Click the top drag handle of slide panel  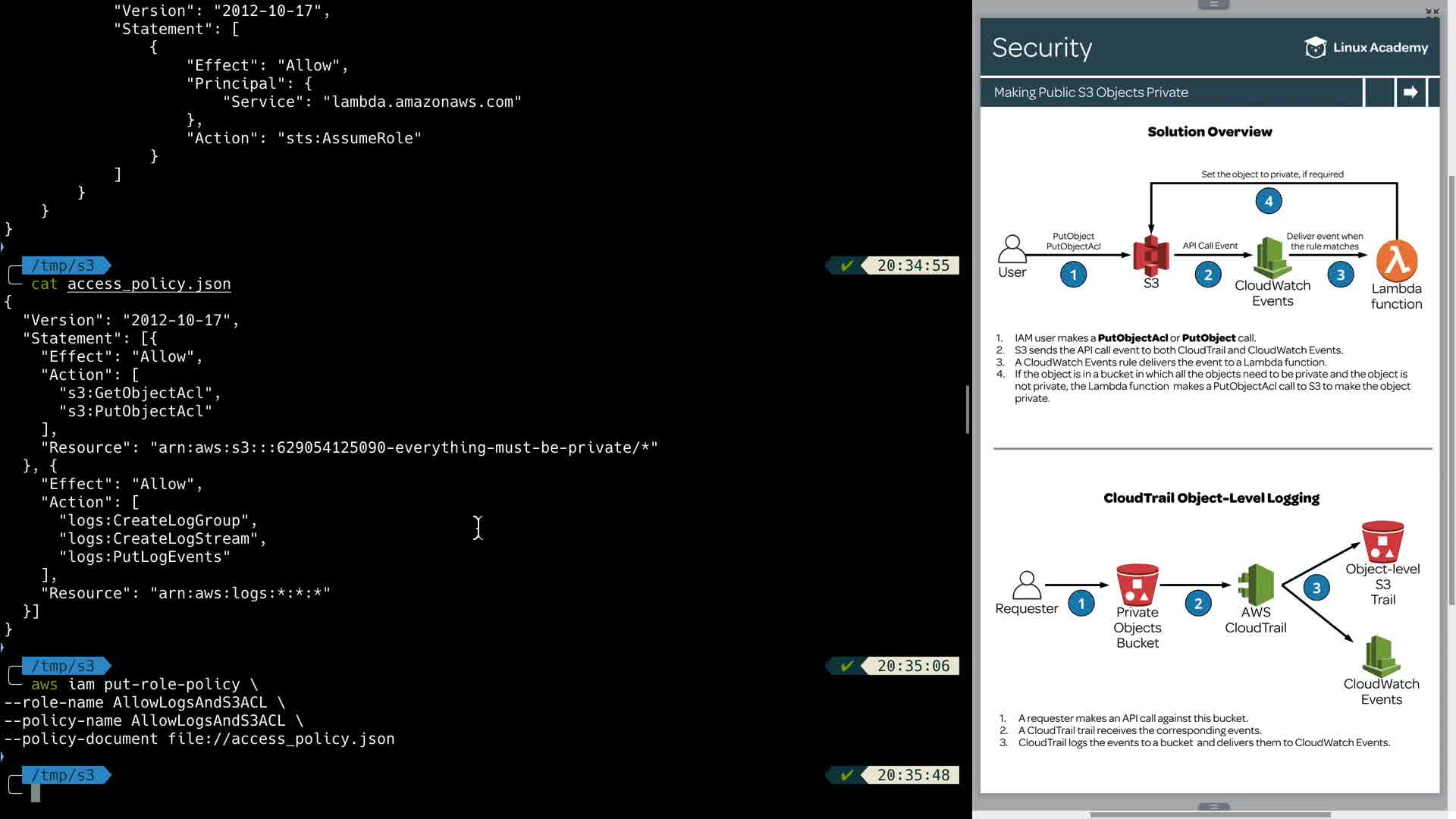click(1213, 5)
